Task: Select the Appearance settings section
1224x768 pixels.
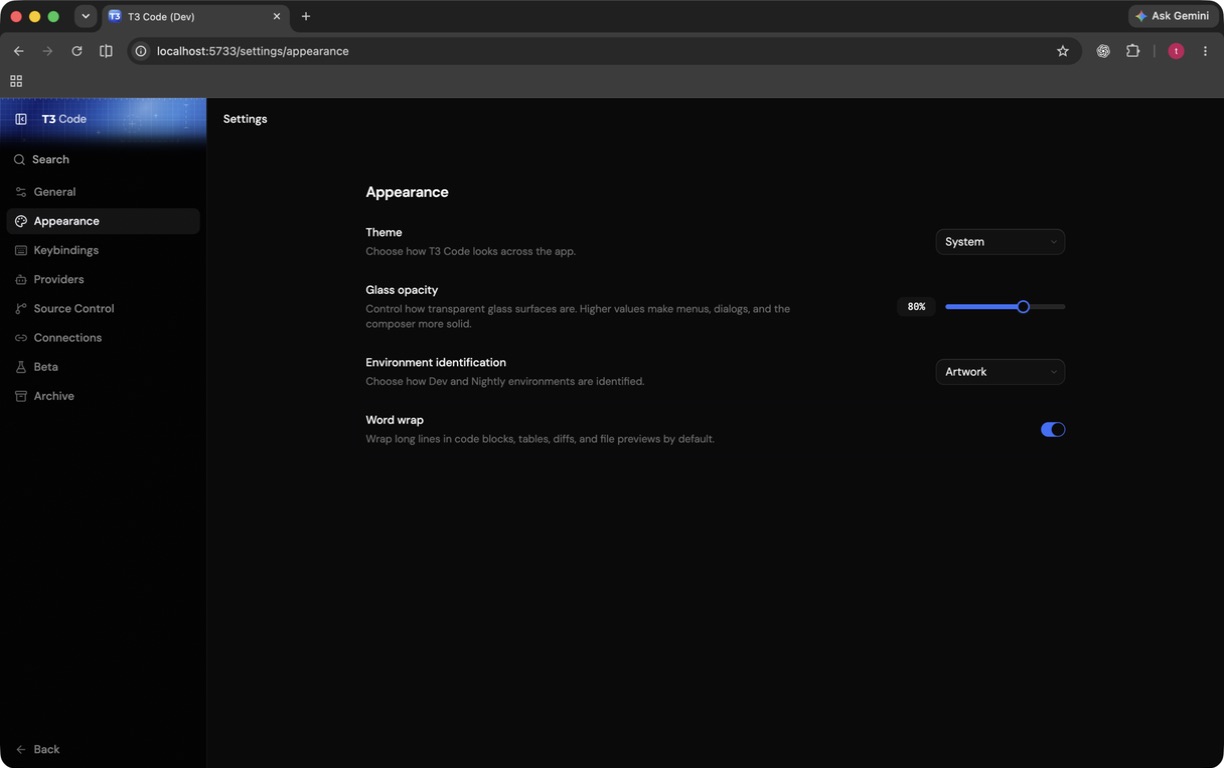Action: (x=103, y=221)
